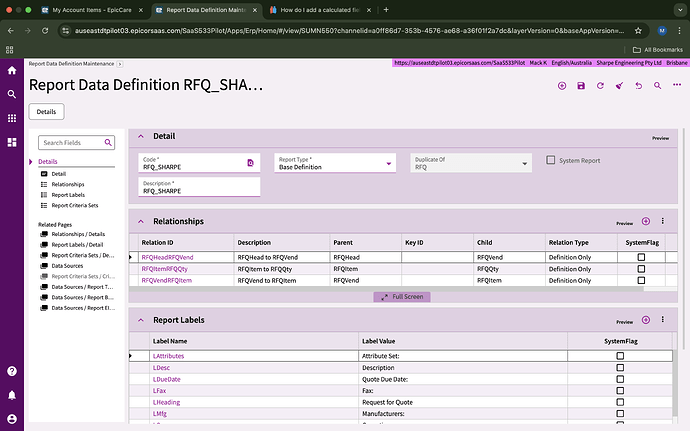Select Report Criteria Sets in navigation tree

75,206
